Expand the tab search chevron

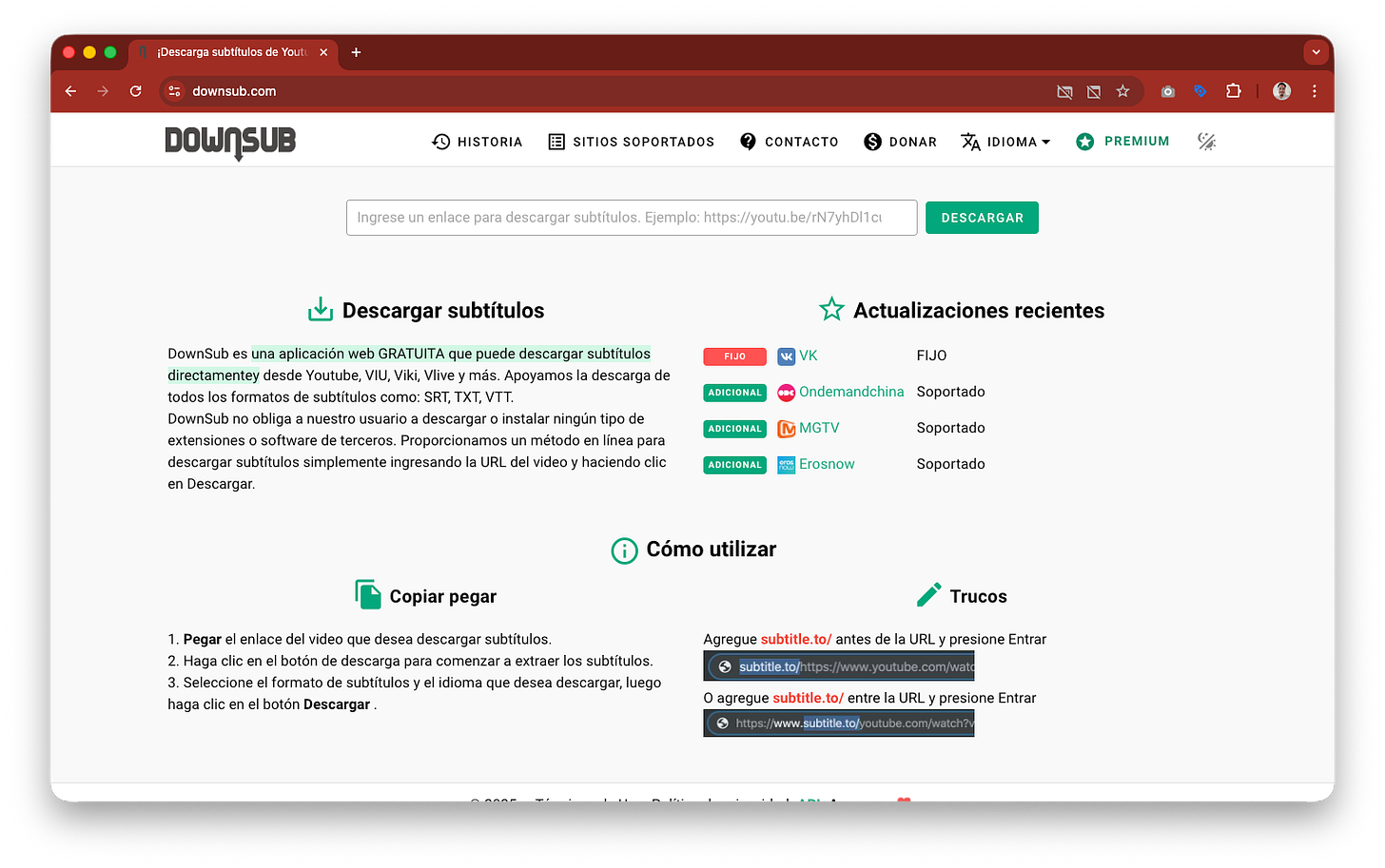(1317, 52)
